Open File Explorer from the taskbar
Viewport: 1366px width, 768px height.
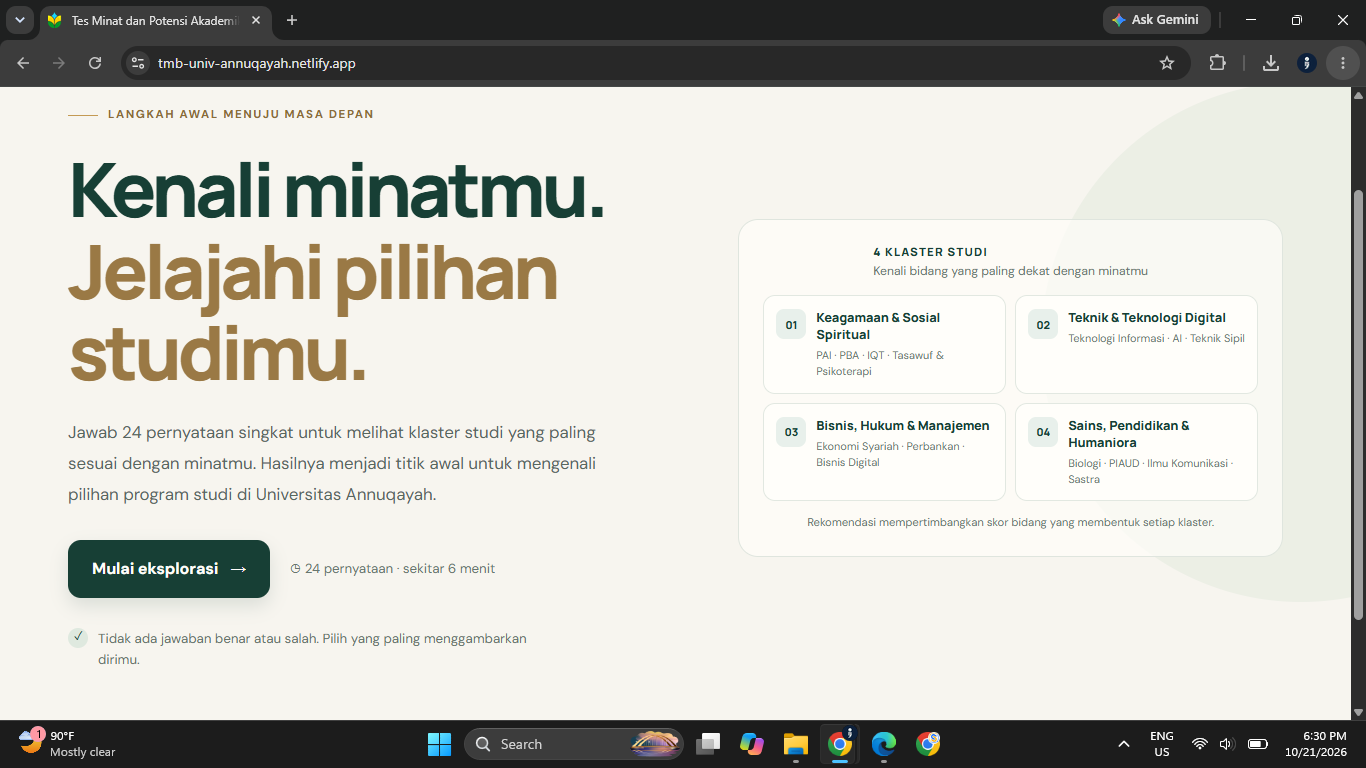tap(795, 744)
